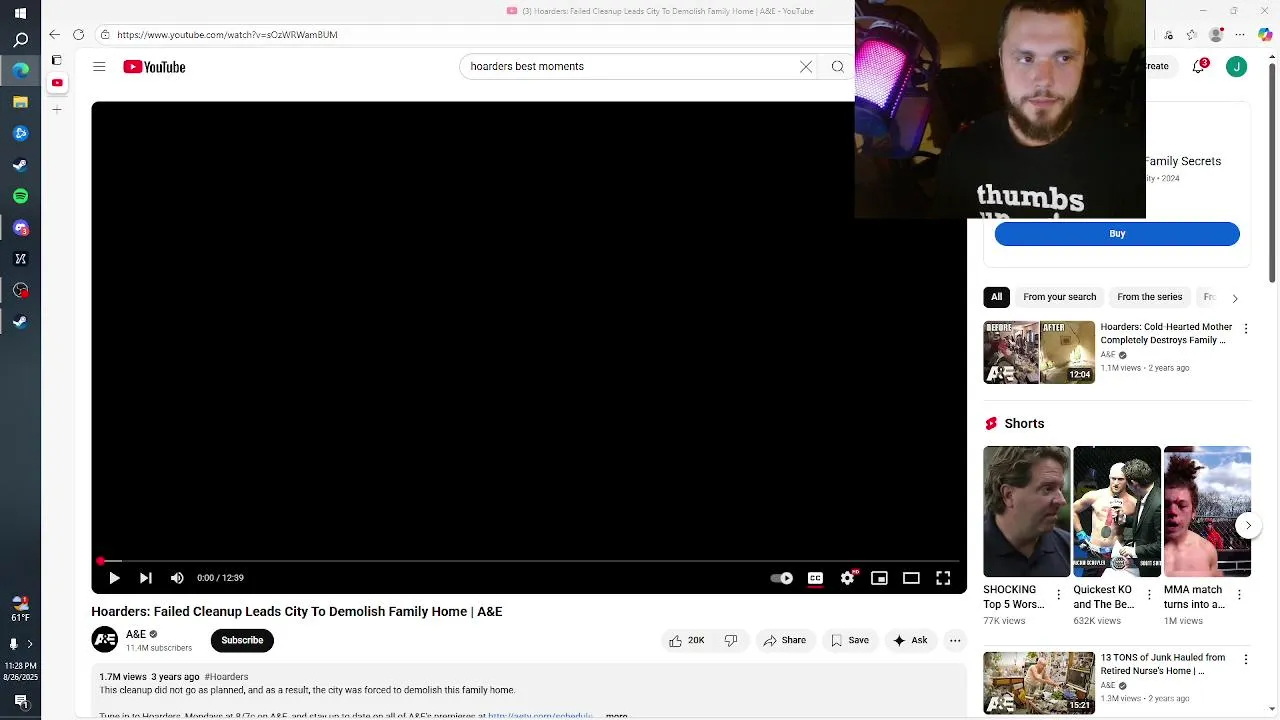Open the 'SHOCKING Top 5 Wors...' short

coord(1026,511)
